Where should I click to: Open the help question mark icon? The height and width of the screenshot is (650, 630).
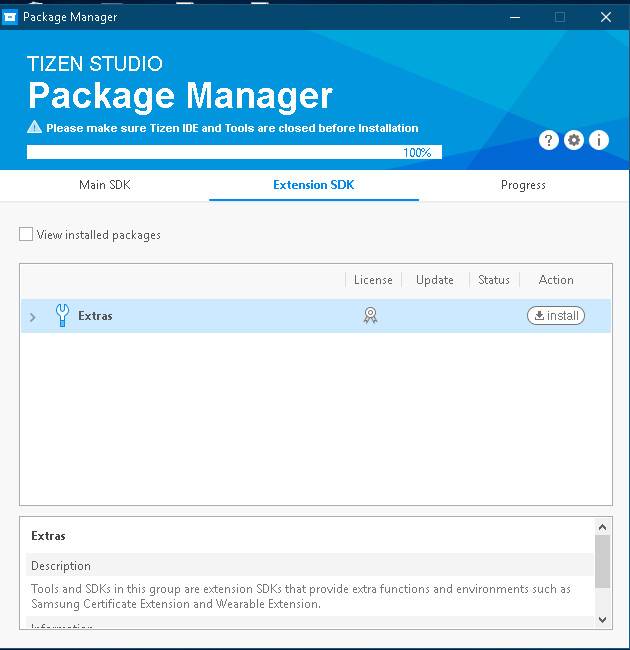[548, 141]
